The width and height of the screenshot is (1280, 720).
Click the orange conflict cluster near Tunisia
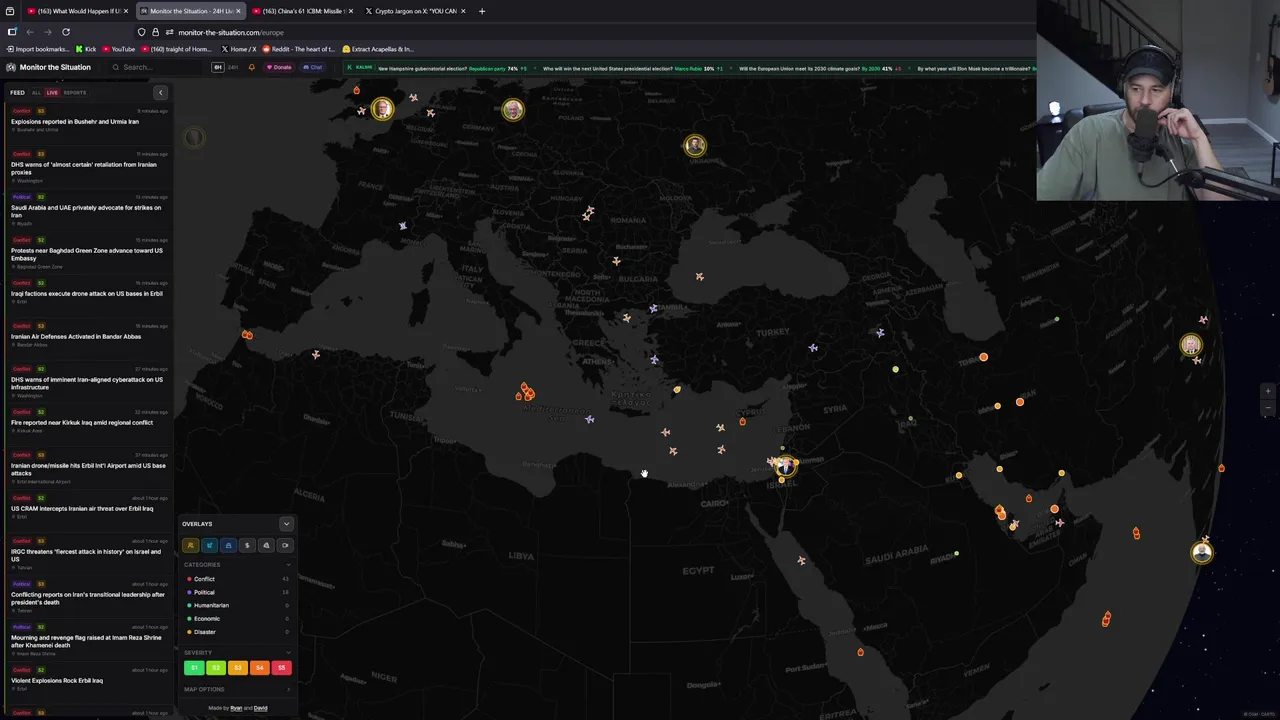525,392
